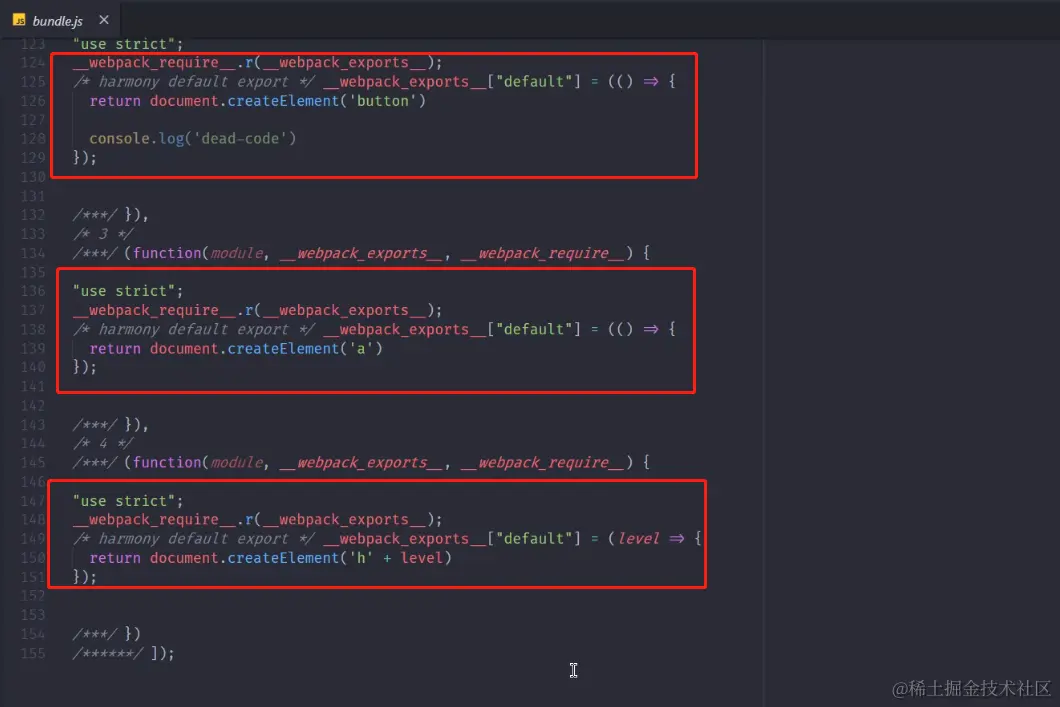This screenshot has height=707, width=1060.
Task: Click the 'dead-code' string in console.log
Action: click(240, 139)
